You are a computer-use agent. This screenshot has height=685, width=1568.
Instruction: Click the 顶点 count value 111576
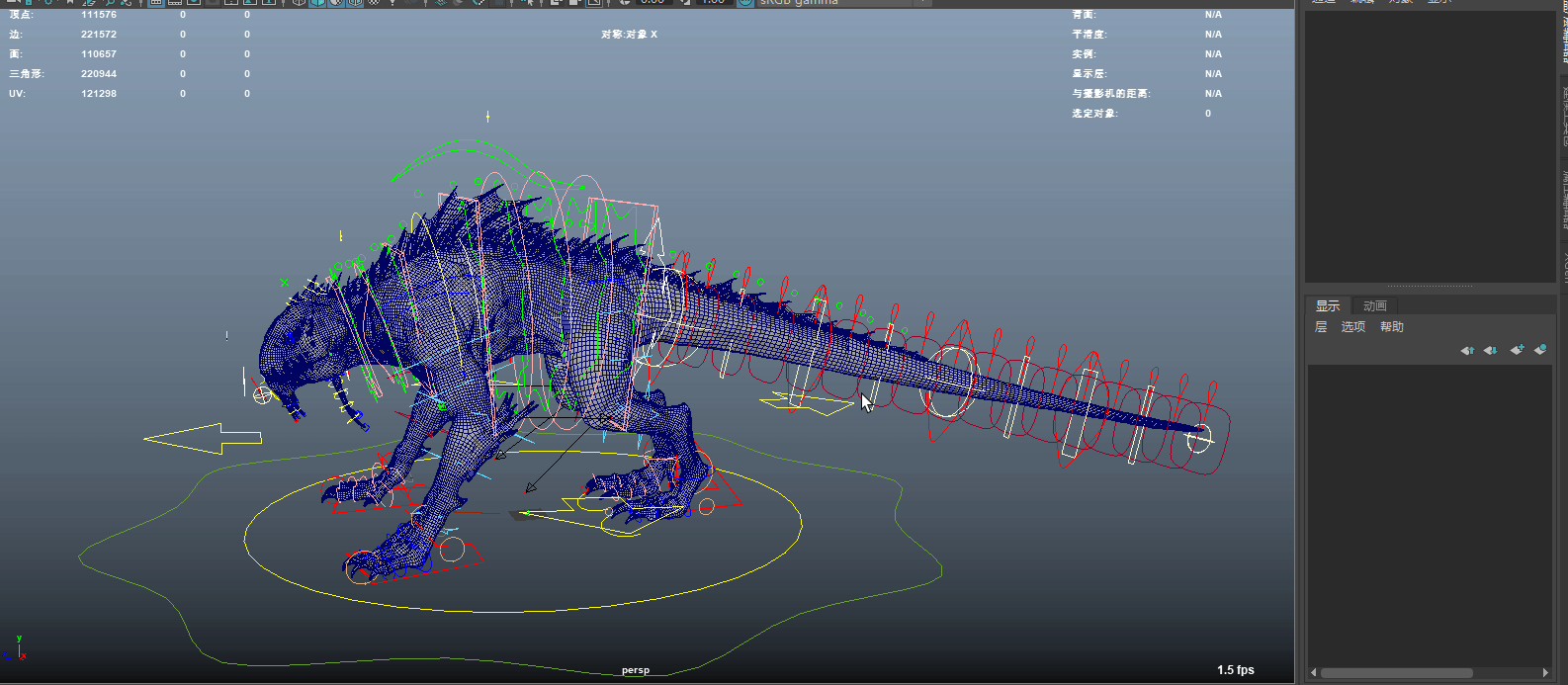tap(99, 15)
